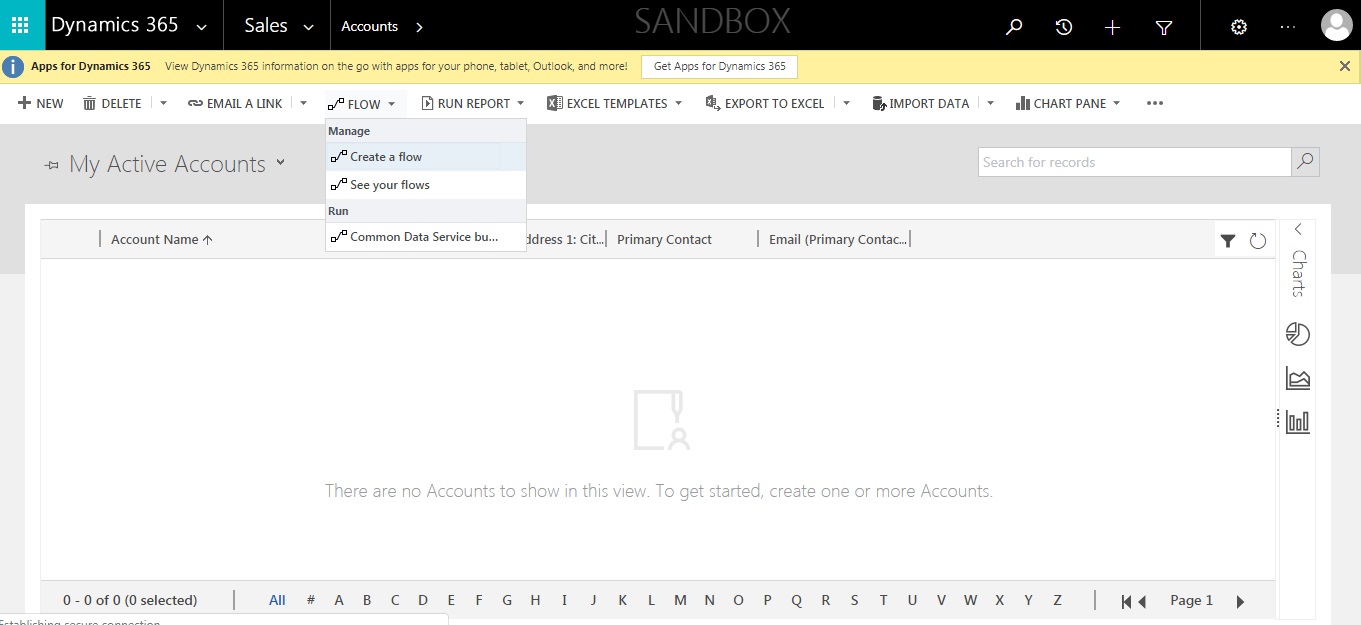Viewport: 1361px width, 625px height.
Task: Click the Search for records field
Action: coord(1134,162)
